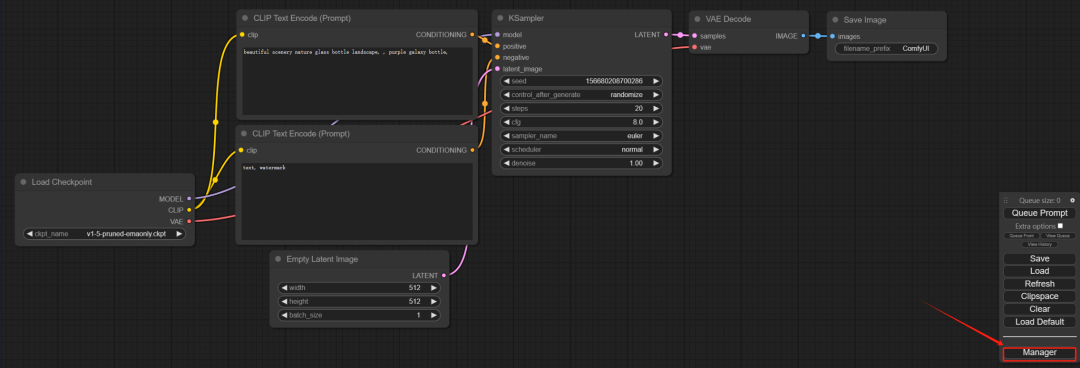Viewport: 1080px width, 368px height.
Task: Click the filename_prefix ComfyUI input field
Action: point(886,49)
